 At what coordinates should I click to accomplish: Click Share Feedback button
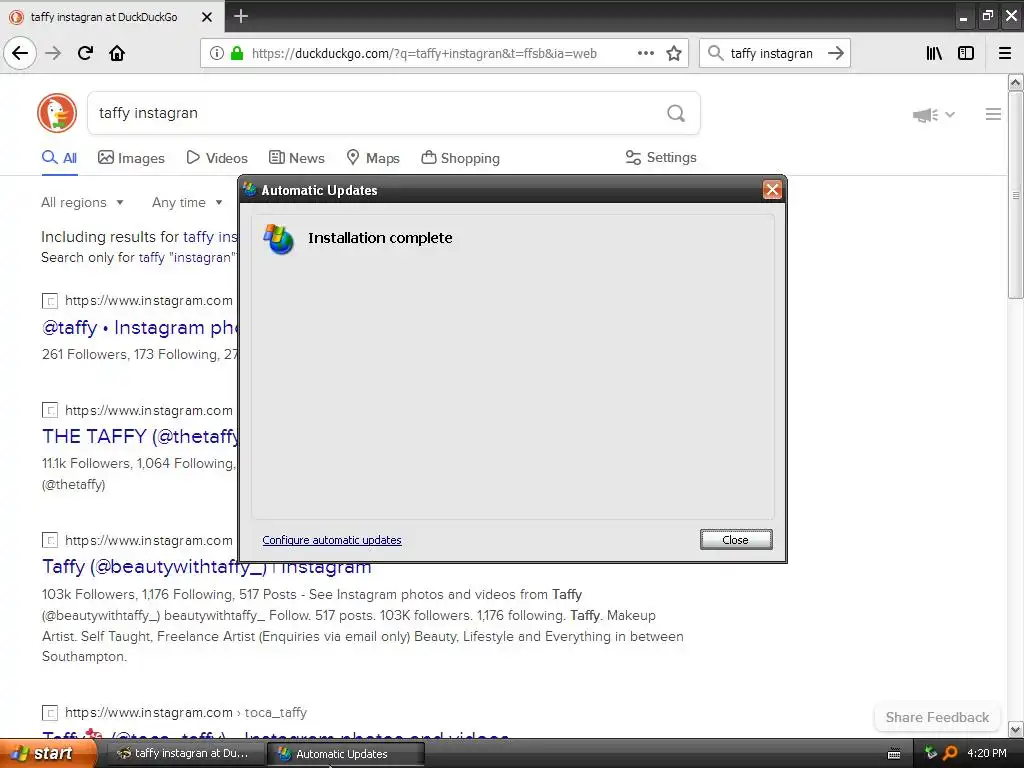click(937, 717)
